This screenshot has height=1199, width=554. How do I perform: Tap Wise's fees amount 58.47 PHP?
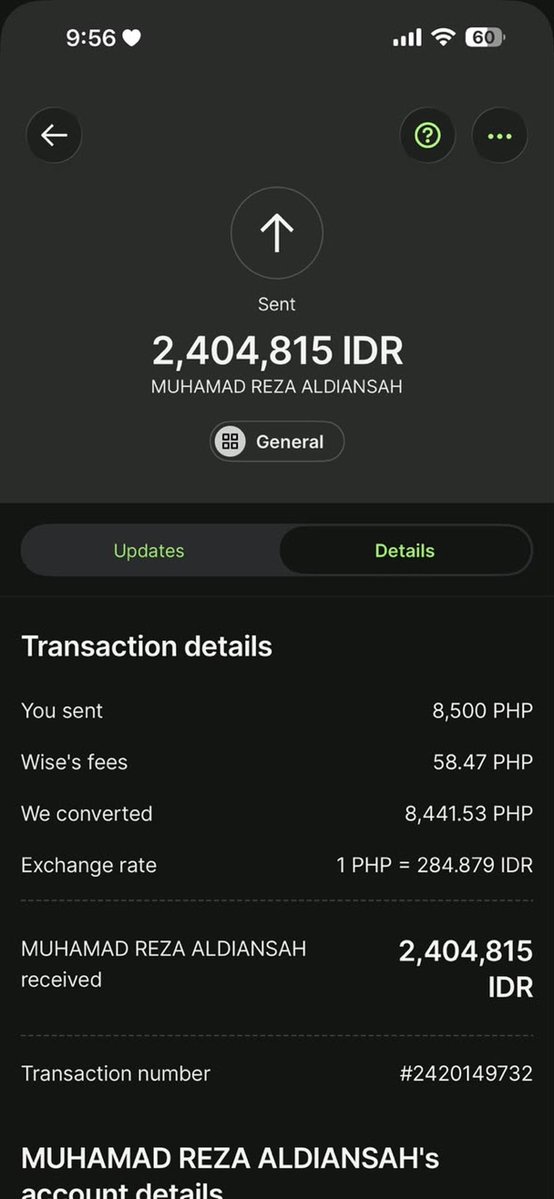(483, 762)
